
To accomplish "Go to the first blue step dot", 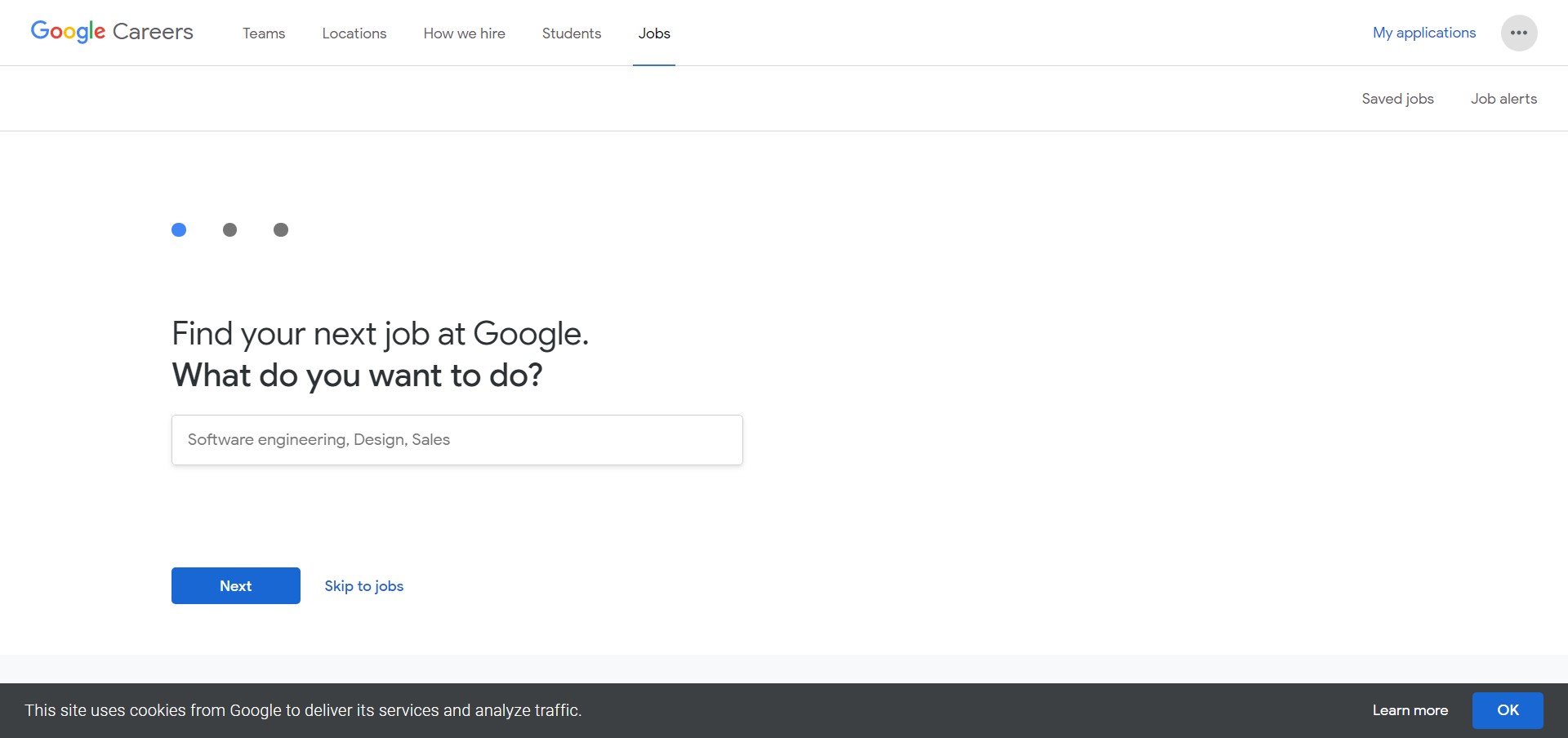I will tap(179, 229).
